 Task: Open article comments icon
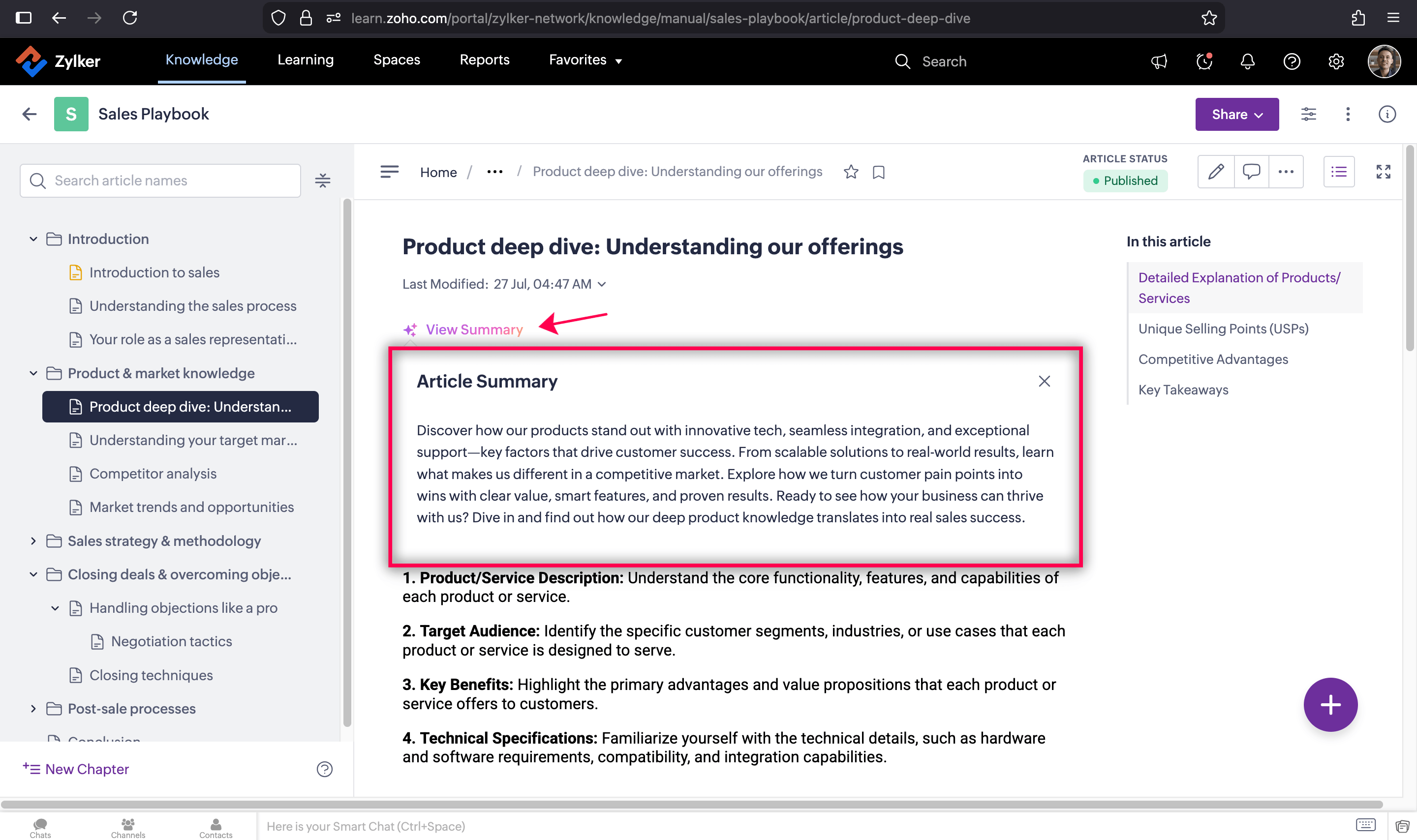click(1251, 172)
